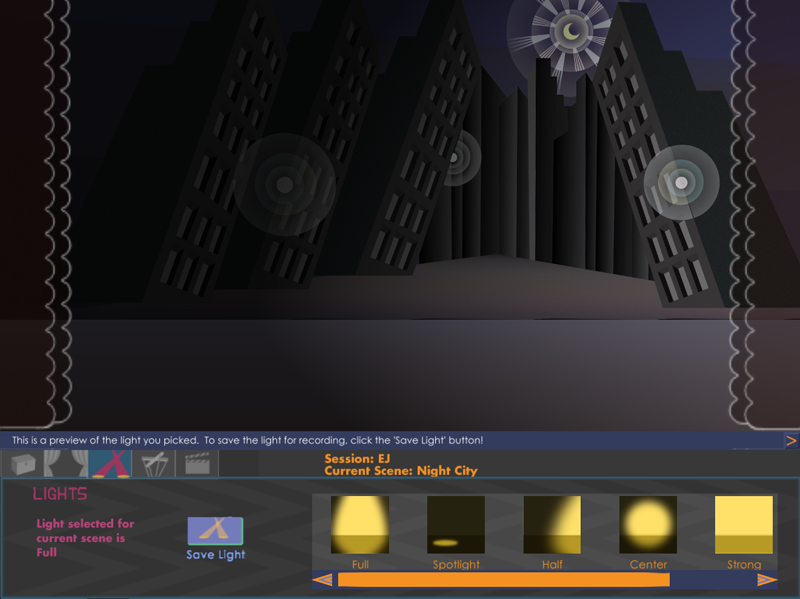This screenshot has height=599, width=800.
Task: Click the LIGHTS panel heading
Action: point(60,494)
